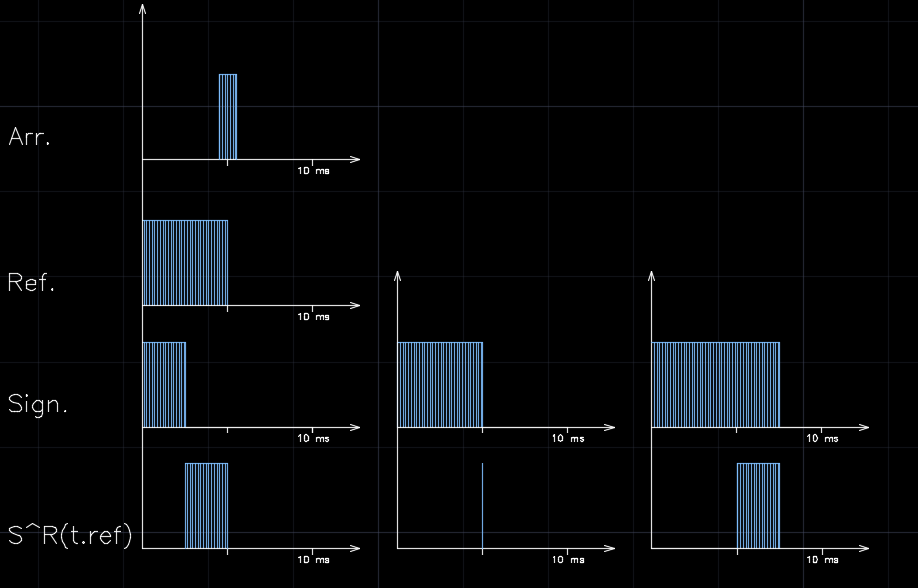Pick "10 ms" on the middle chart's S^R axis
The width and height of the screenshot is (918, 588).
coord(568,560)
